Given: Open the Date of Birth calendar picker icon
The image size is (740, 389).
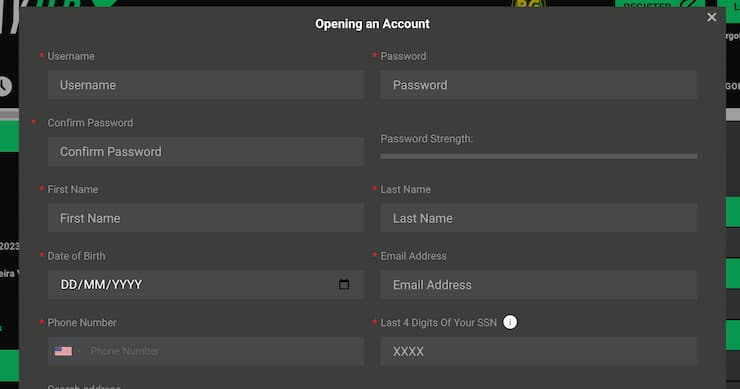Looking at the screenshot, I should (x=344, y=284).
